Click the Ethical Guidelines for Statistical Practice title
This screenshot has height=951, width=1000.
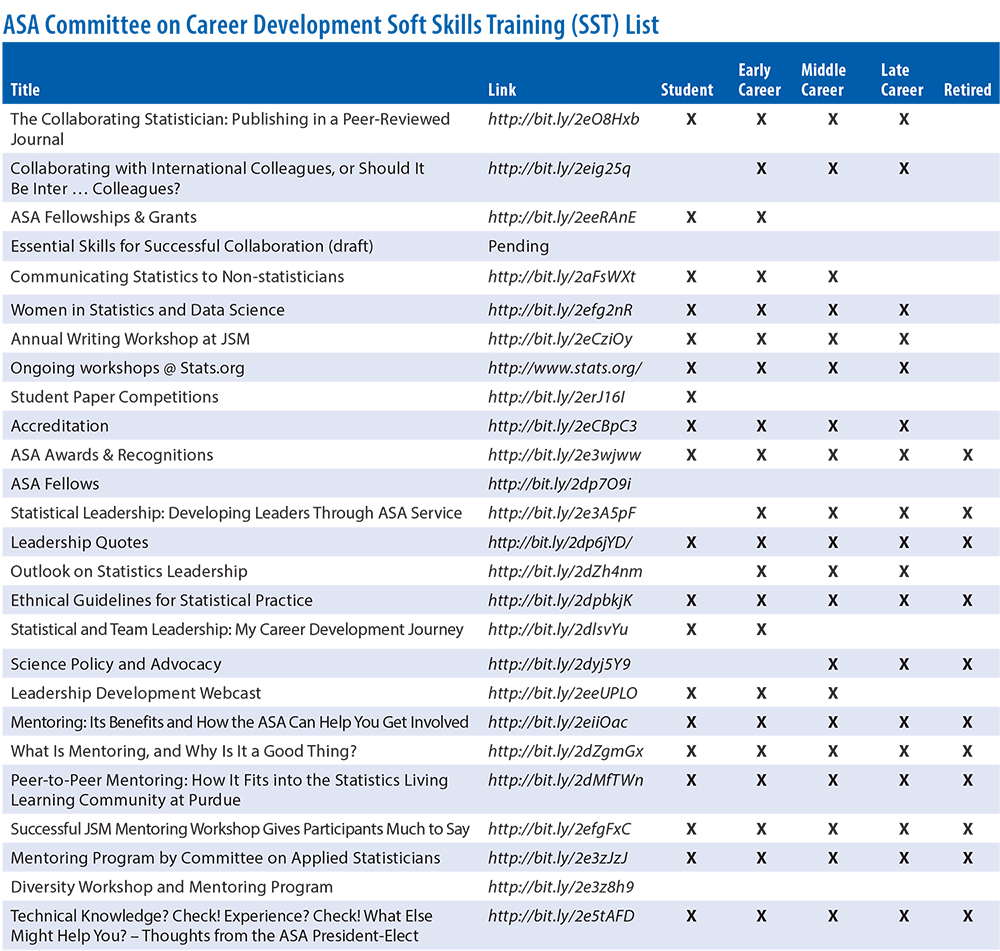161,600
